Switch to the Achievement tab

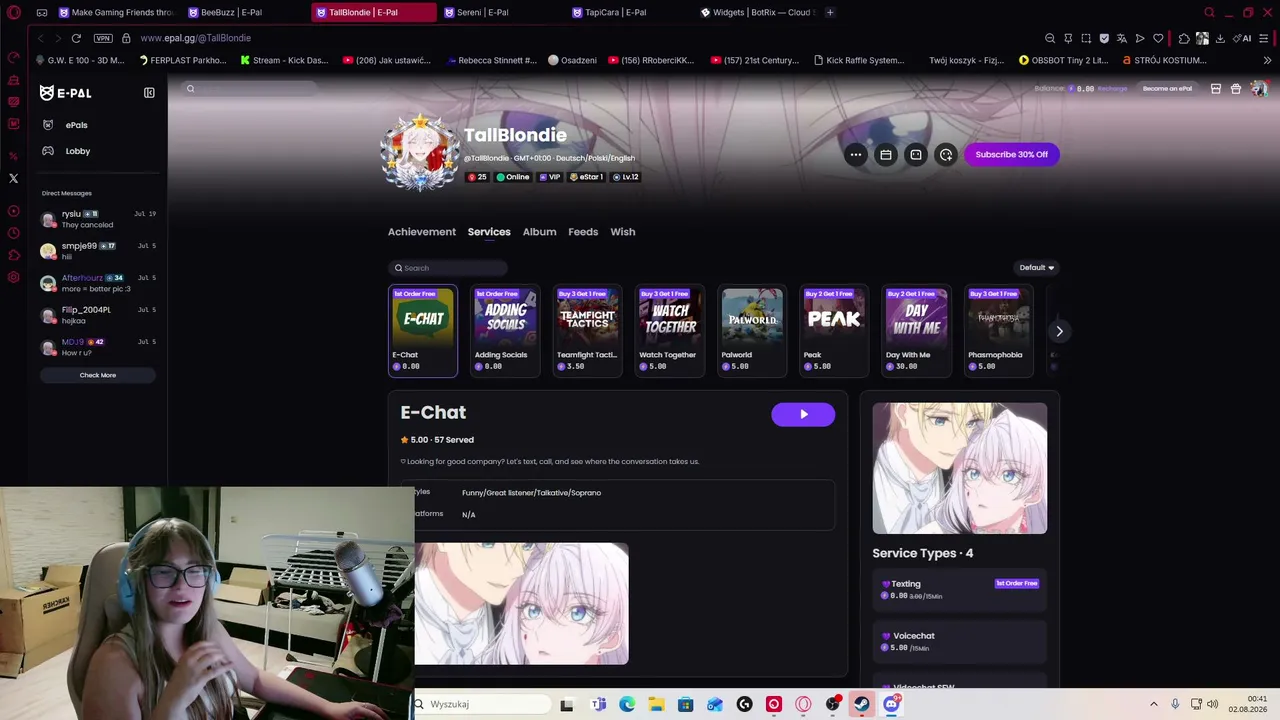422,232
